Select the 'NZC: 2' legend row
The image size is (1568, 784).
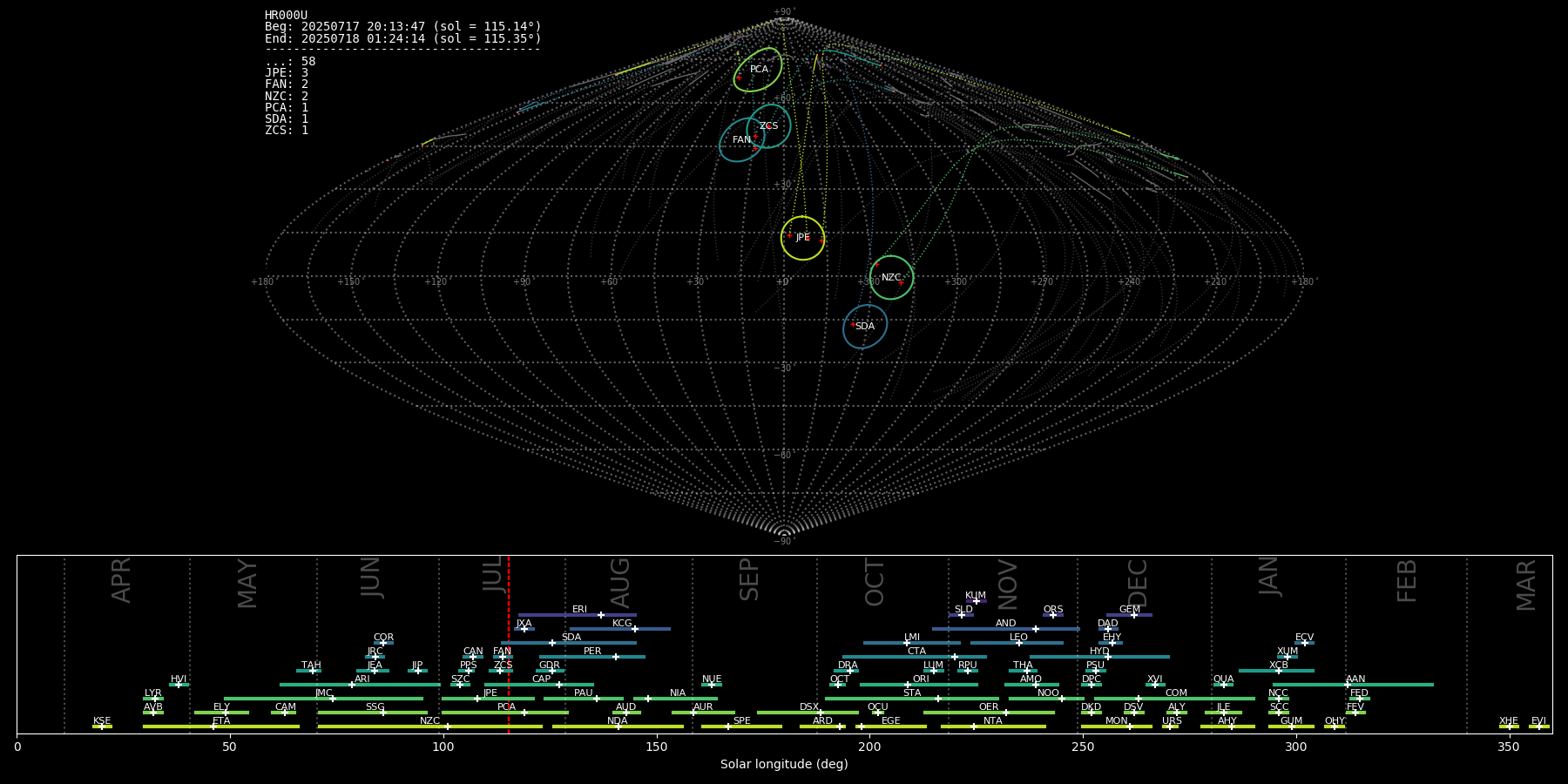[287, 96]
